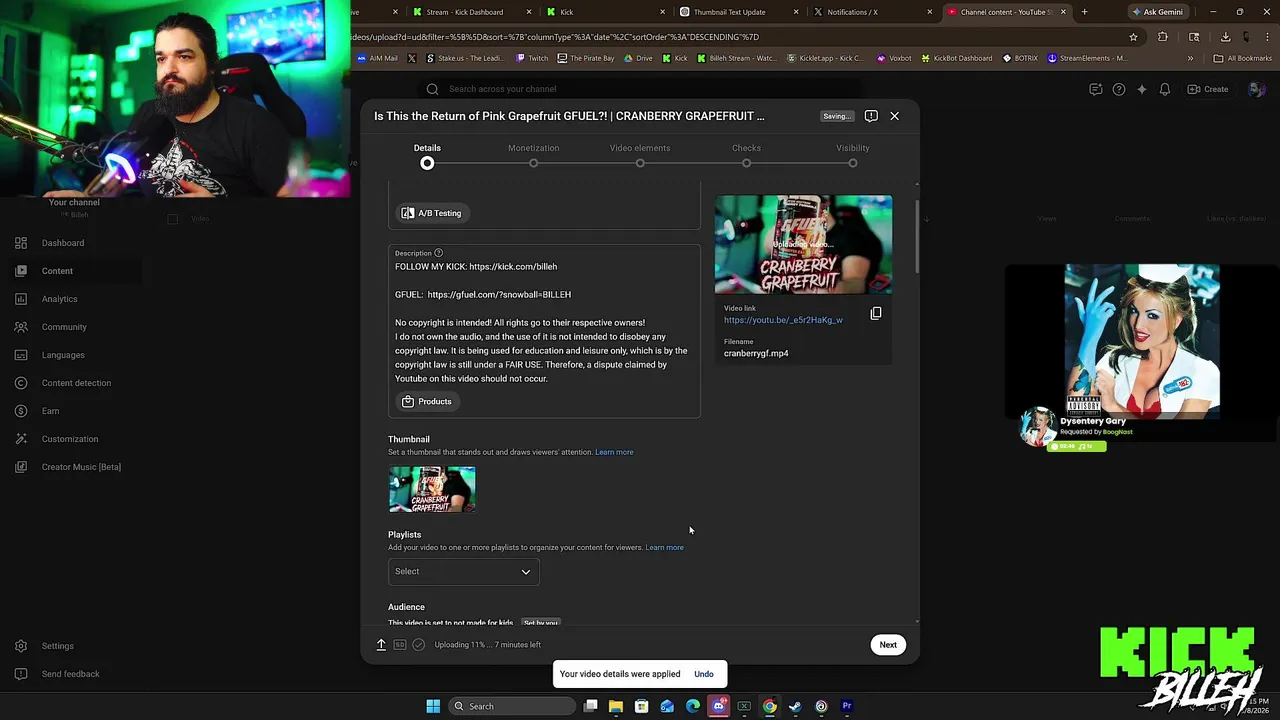Open the Description help question-mark icon
Screen dimensions: 1280x720
click(x=438, y=253)
